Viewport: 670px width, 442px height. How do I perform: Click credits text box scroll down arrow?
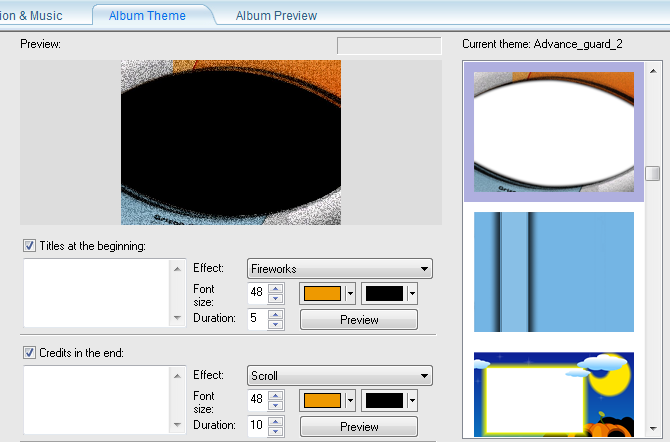click(177, 424)
